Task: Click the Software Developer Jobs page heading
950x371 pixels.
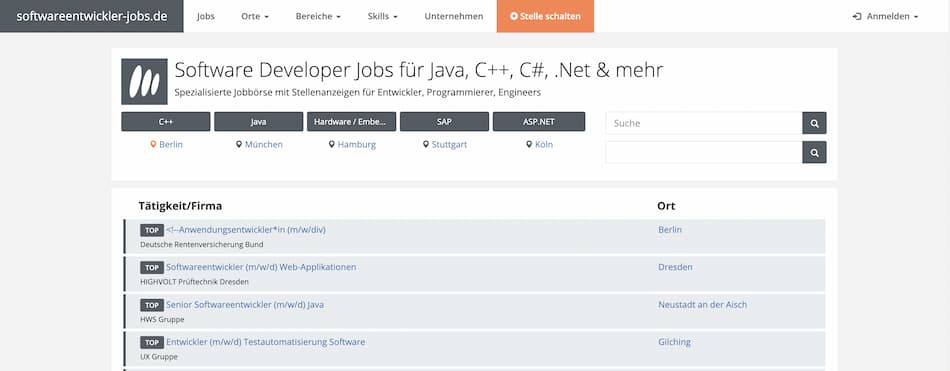Action: tap(419, 70)
